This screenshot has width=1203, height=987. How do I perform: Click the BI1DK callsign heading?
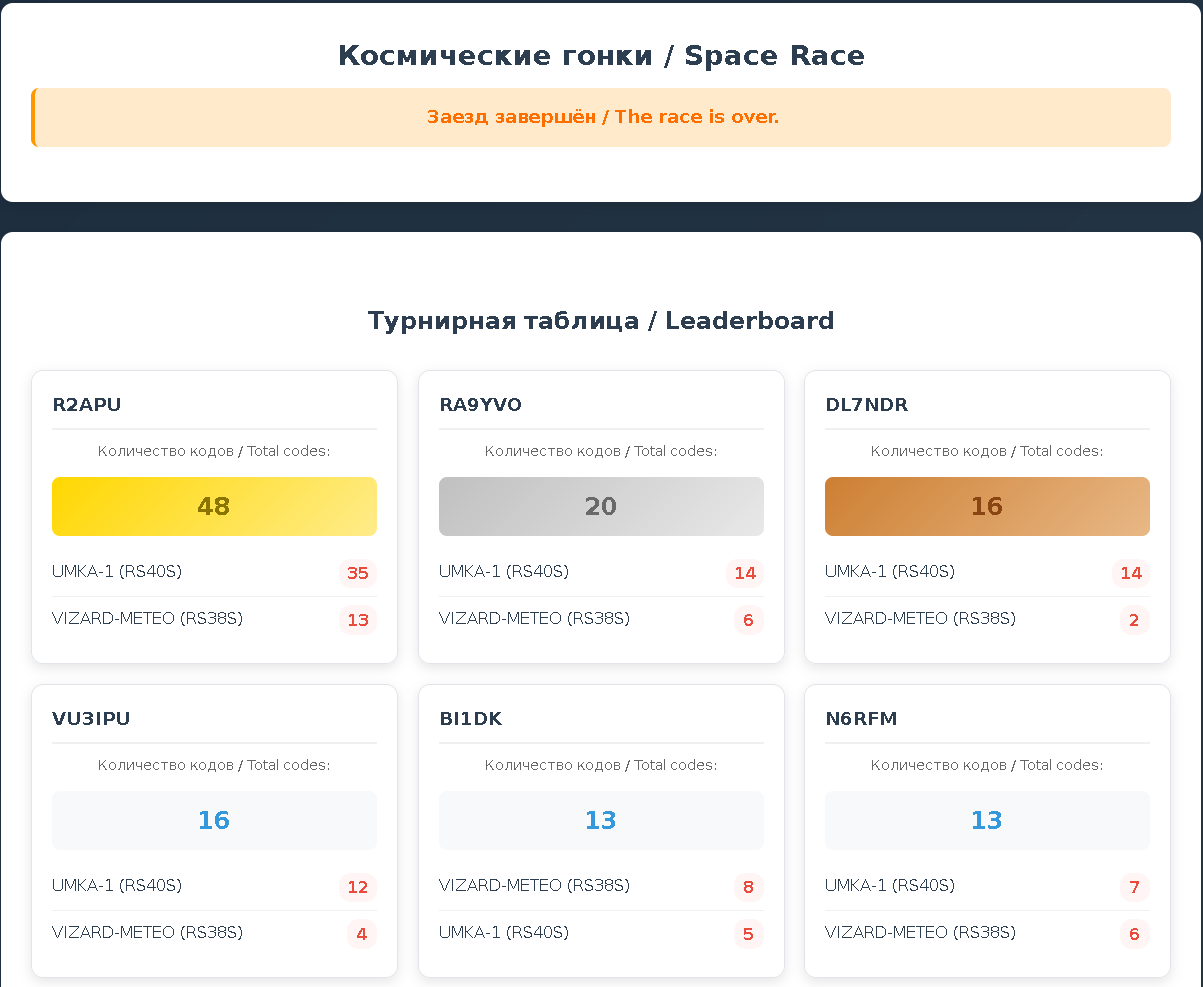[x=470, y=719]
